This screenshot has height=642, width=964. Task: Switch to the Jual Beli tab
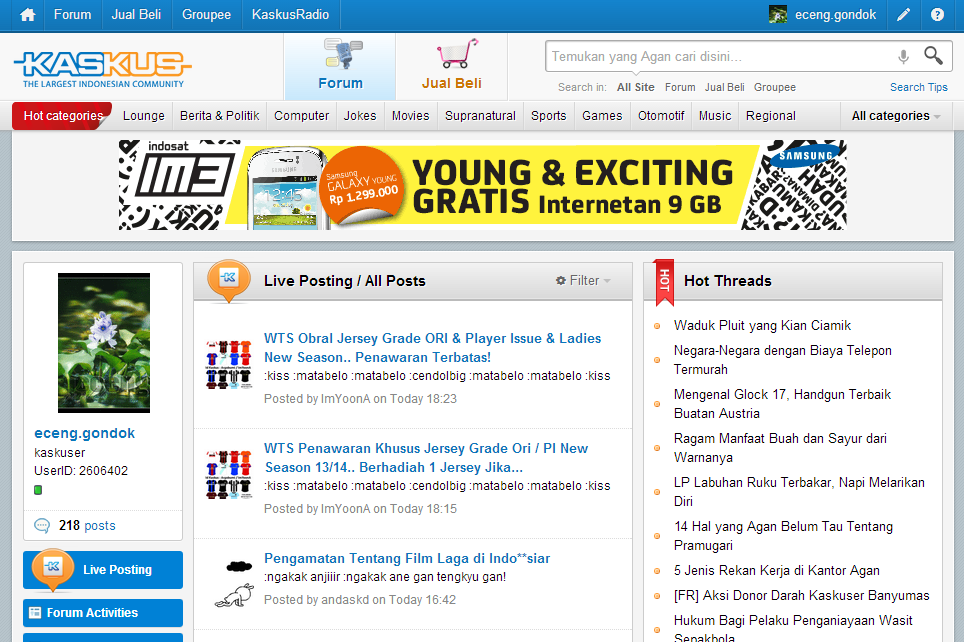tap(451, 67)
